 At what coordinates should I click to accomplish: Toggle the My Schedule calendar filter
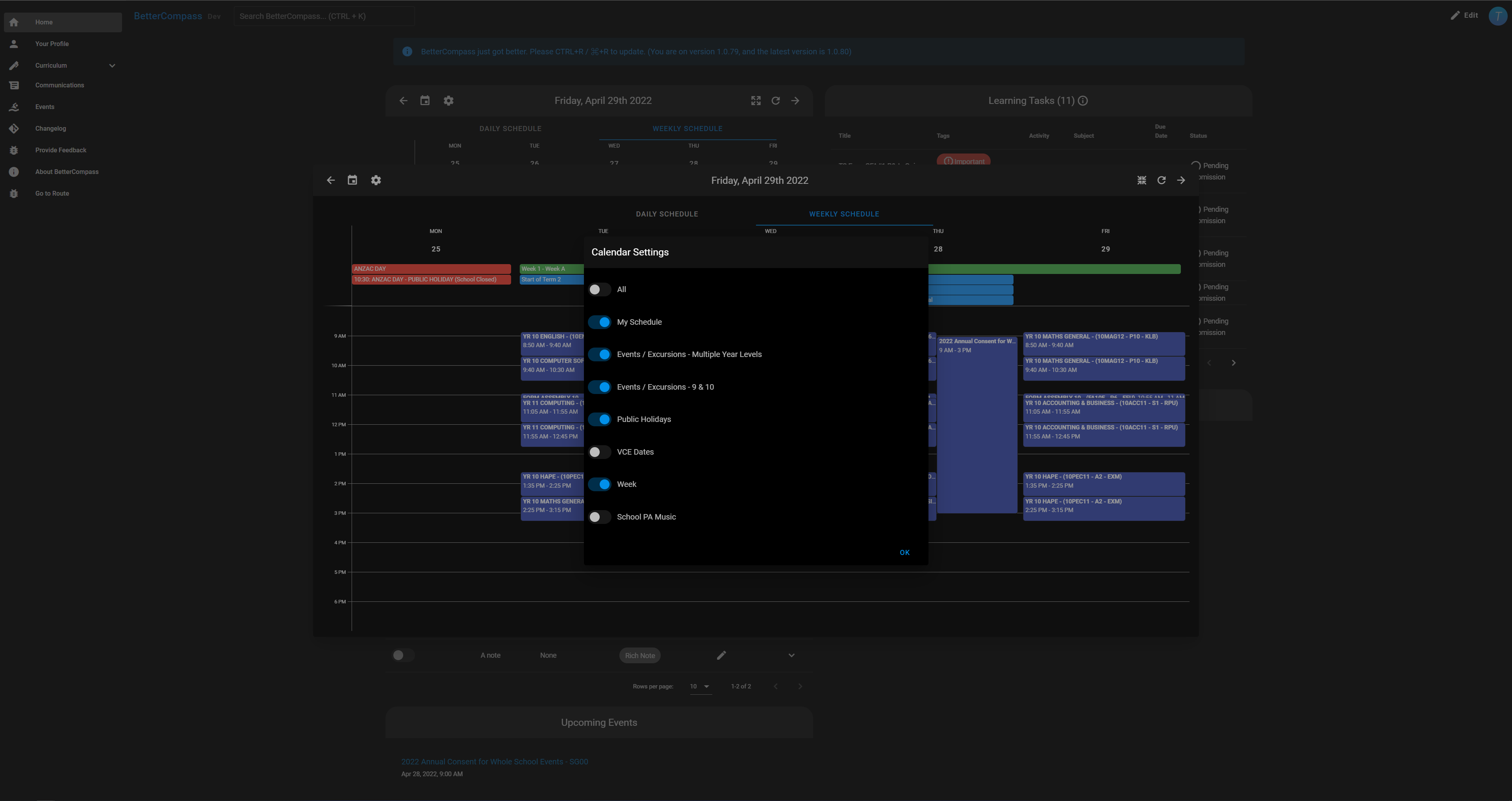600,322
